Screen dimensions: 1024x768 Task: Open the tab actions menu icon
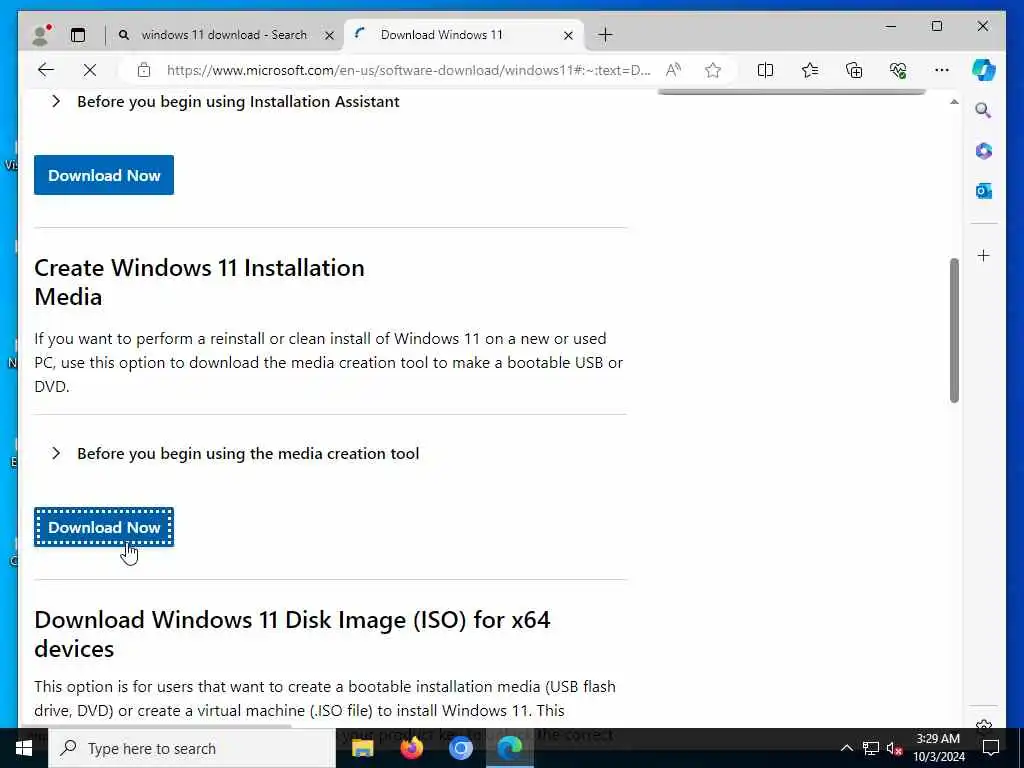pos(78,35)
